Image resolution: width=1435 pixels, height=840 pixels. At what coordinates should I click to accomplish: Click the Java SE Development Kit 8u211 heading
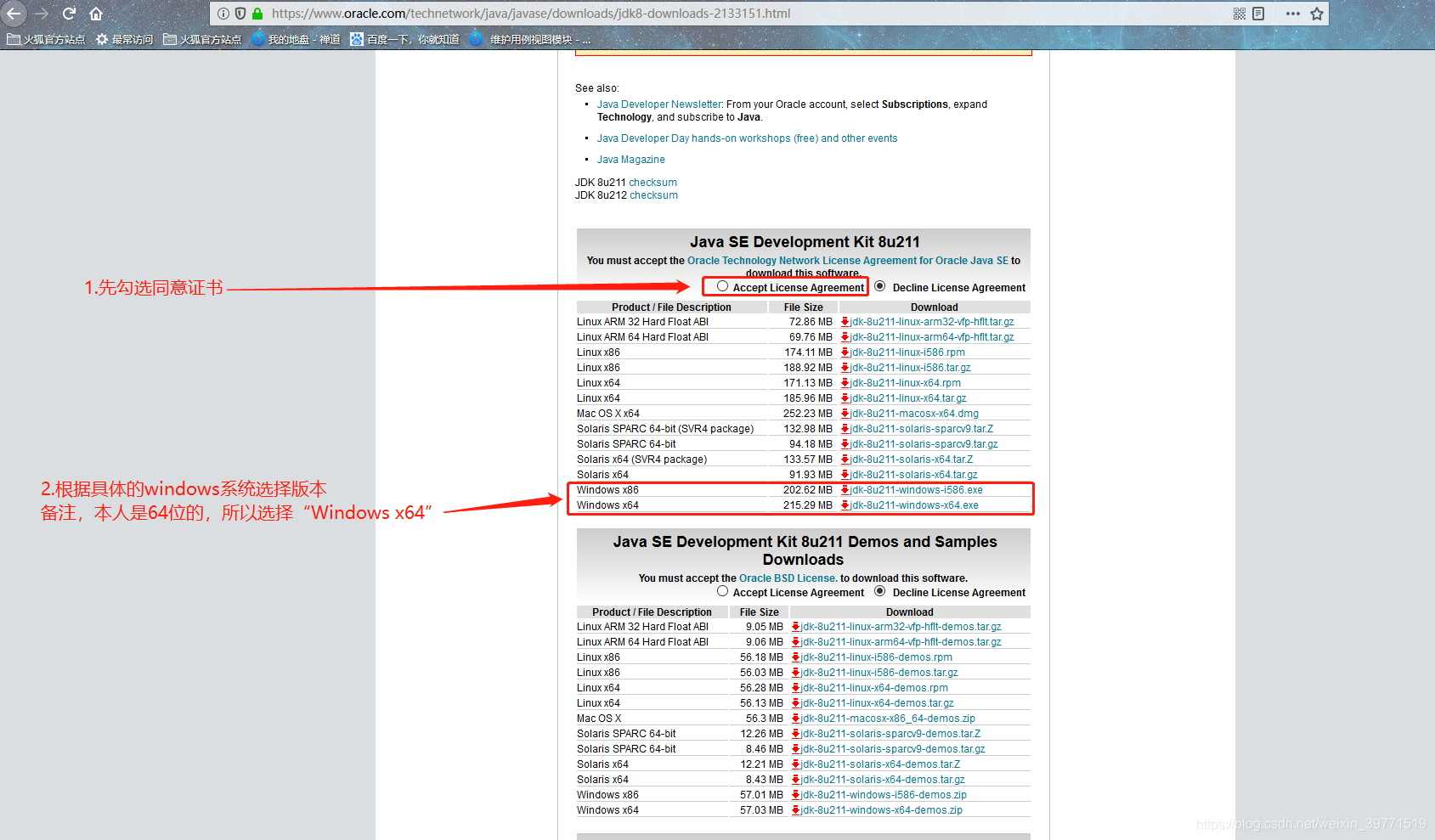(805, 242)
